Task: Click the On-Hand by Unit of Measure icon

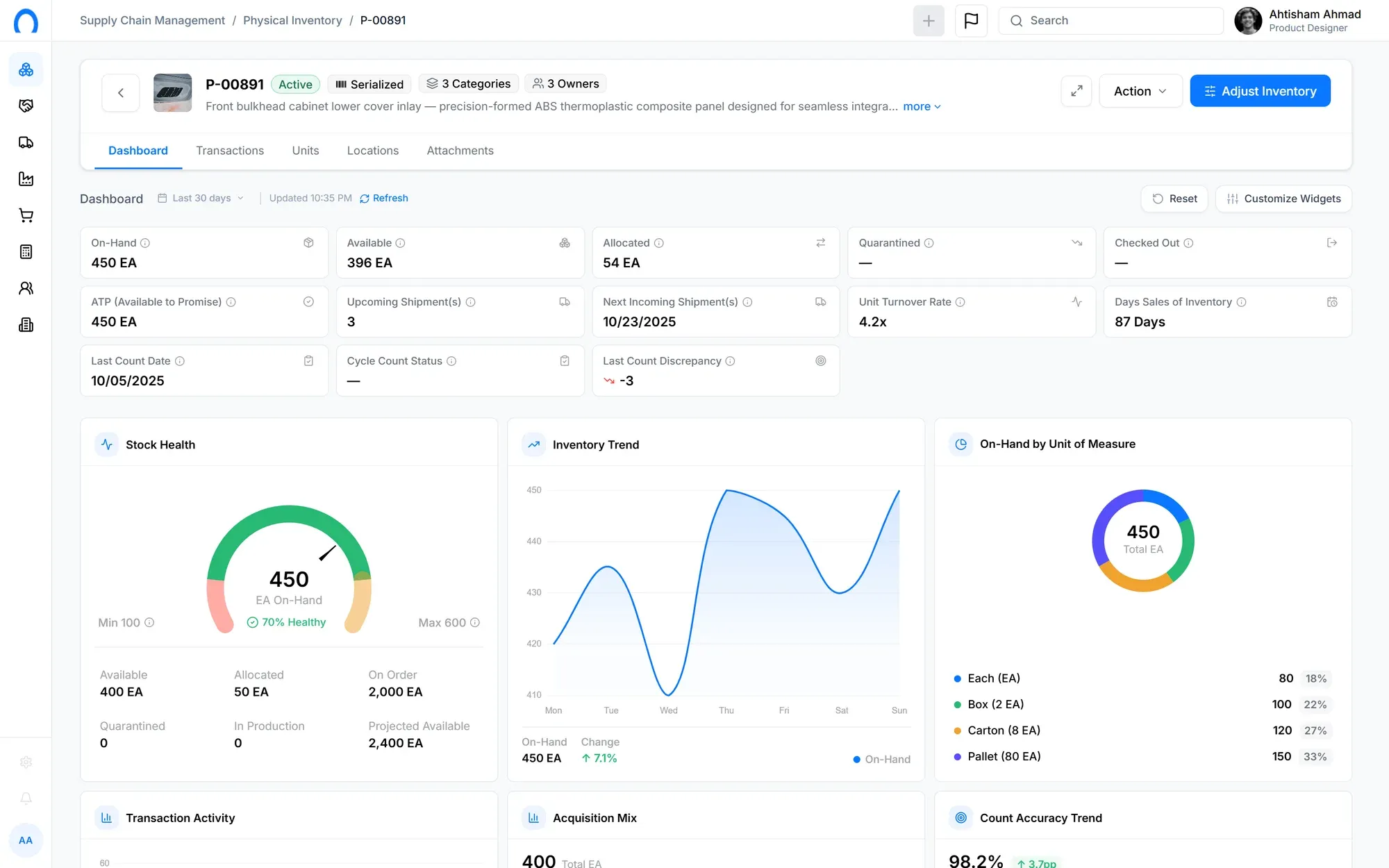Action: [x=961, y=444]
